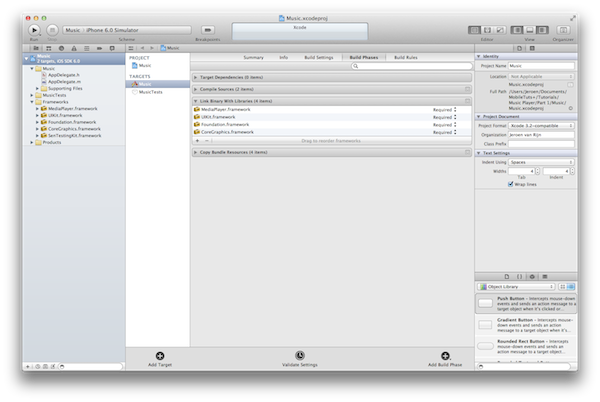Show the Media library
The height and width of the screenshot is (402, 600).
pos(545,277)
